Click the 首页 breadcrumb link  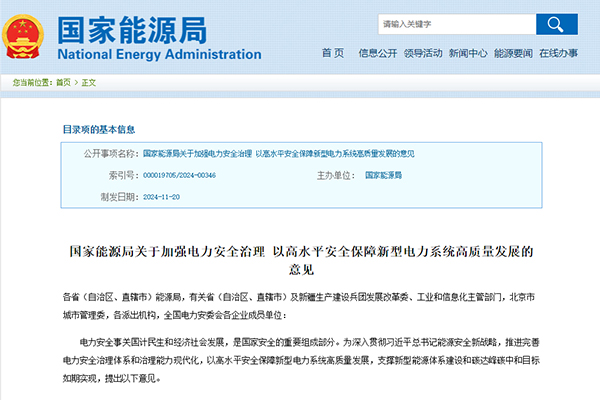64,82
